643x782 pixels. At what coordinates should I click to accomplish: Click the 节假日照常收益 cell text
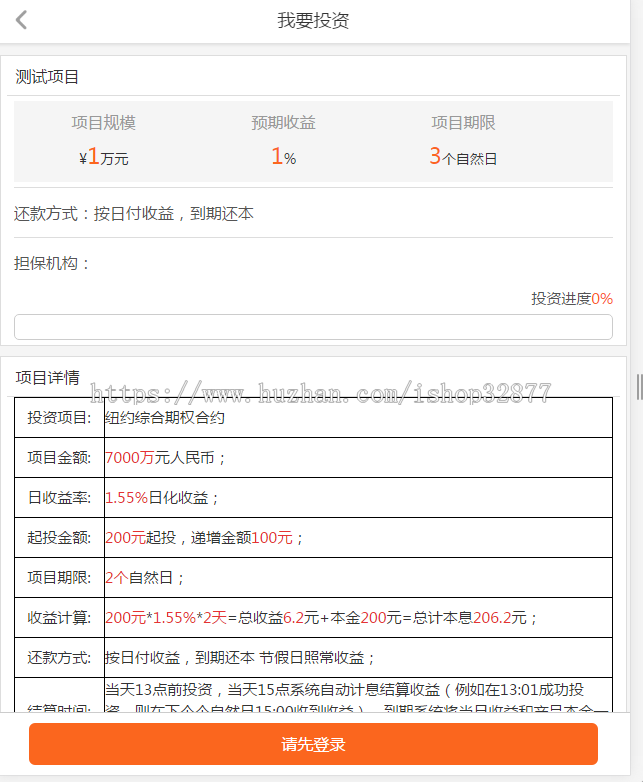(x=317, y=657)
